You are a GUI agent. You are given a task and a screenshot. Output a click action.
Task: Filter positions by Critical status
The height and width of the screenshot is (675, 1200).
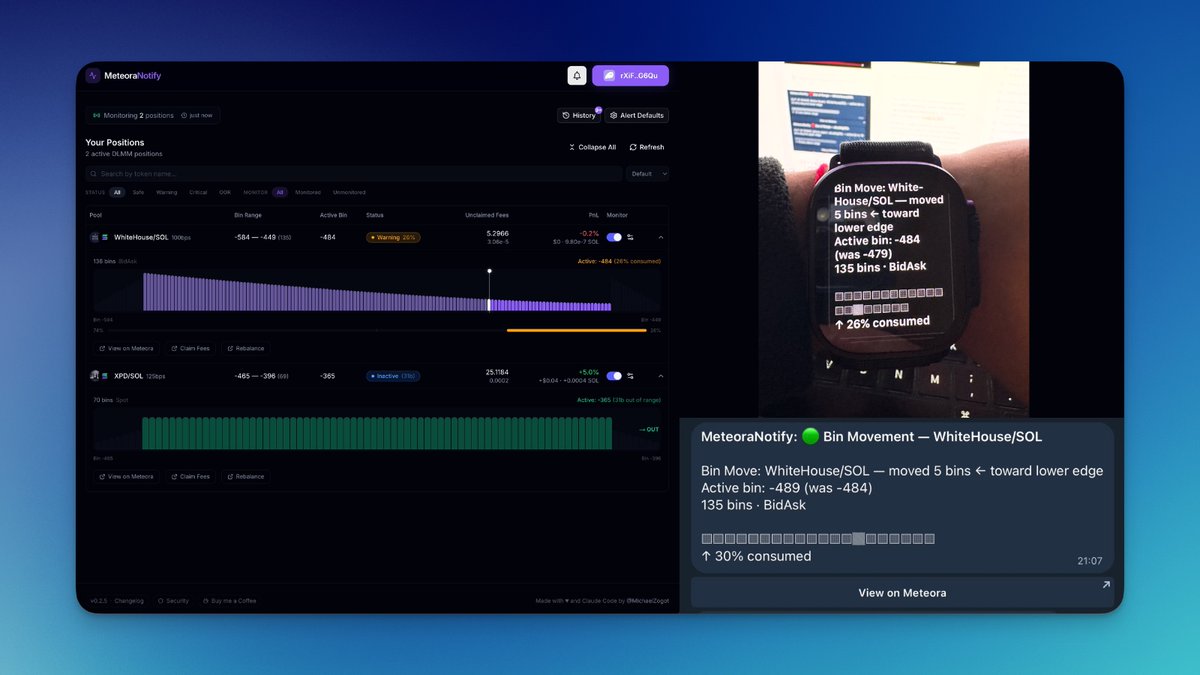197,192
